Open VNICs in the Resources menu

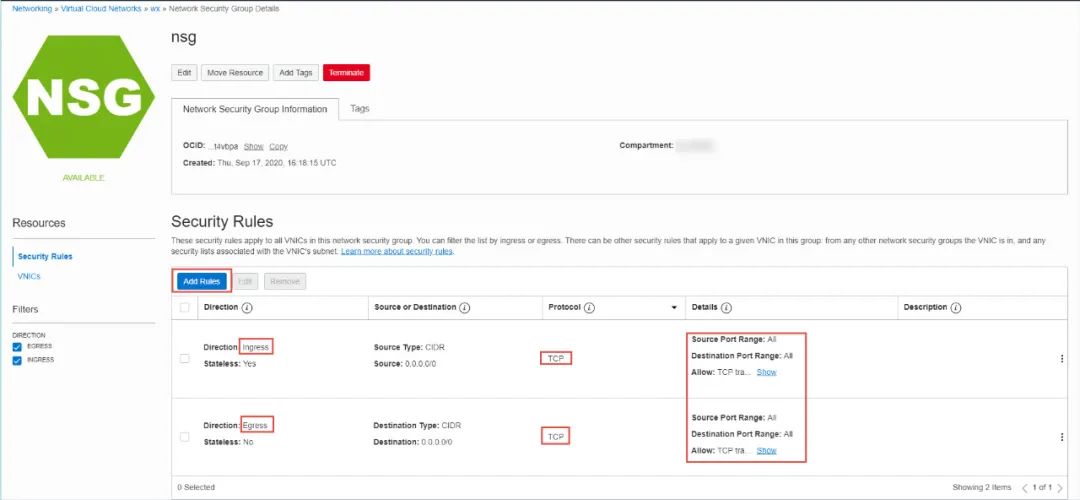[29, 276]
